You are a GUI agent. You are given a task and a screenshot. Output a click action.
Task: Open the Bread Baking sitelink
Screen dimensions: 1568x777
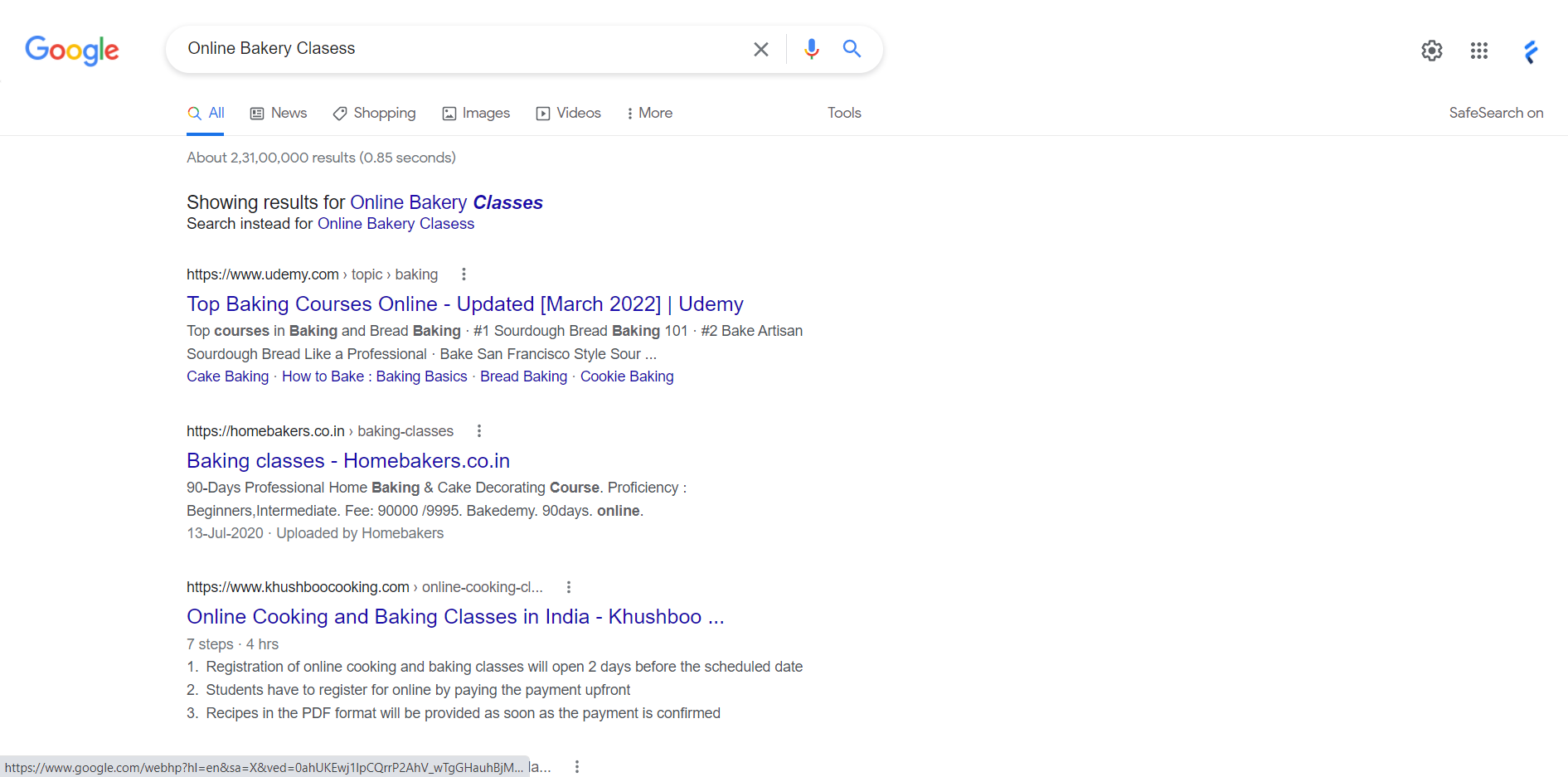524,376
